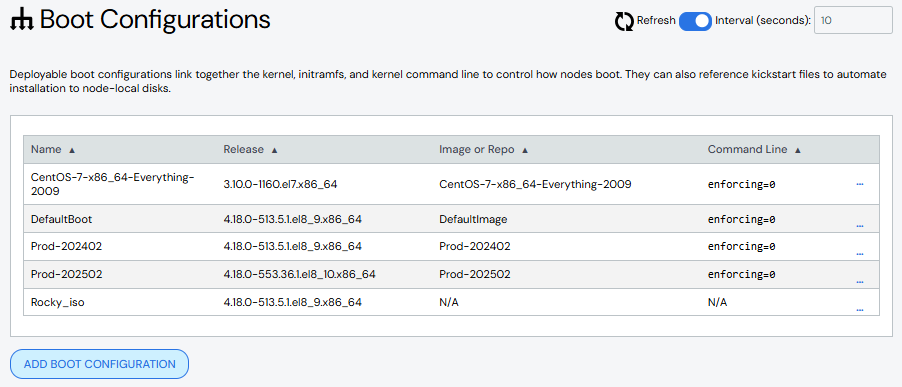Viewport: 902px width, 387px height.
Task: Click Prod-202402 in Image or Repo column
Action: [475, 247]
